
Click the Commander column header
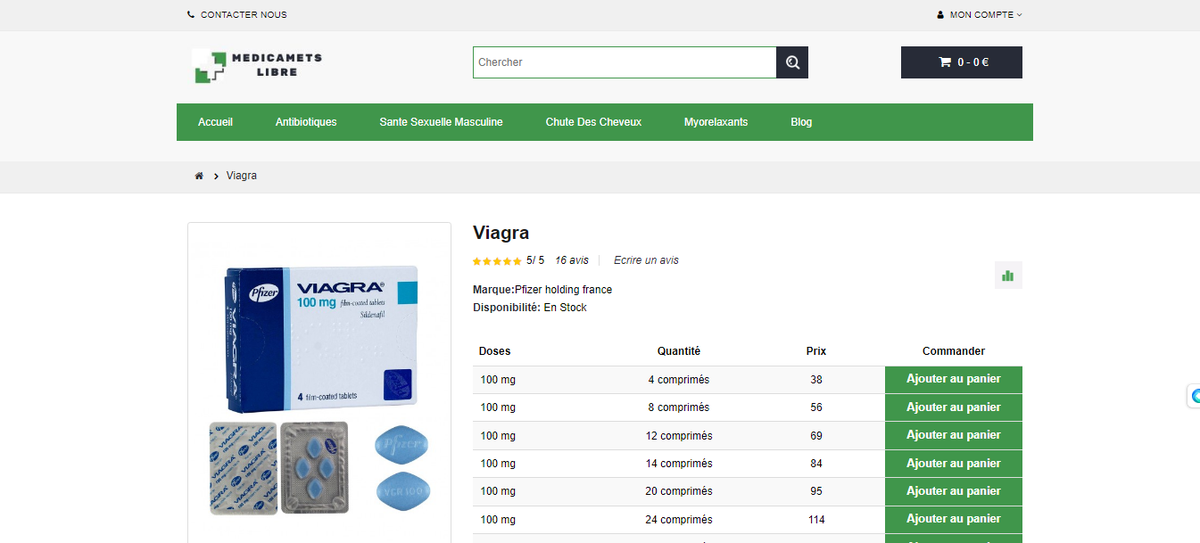pyautogui.click(x=954, y=351)
